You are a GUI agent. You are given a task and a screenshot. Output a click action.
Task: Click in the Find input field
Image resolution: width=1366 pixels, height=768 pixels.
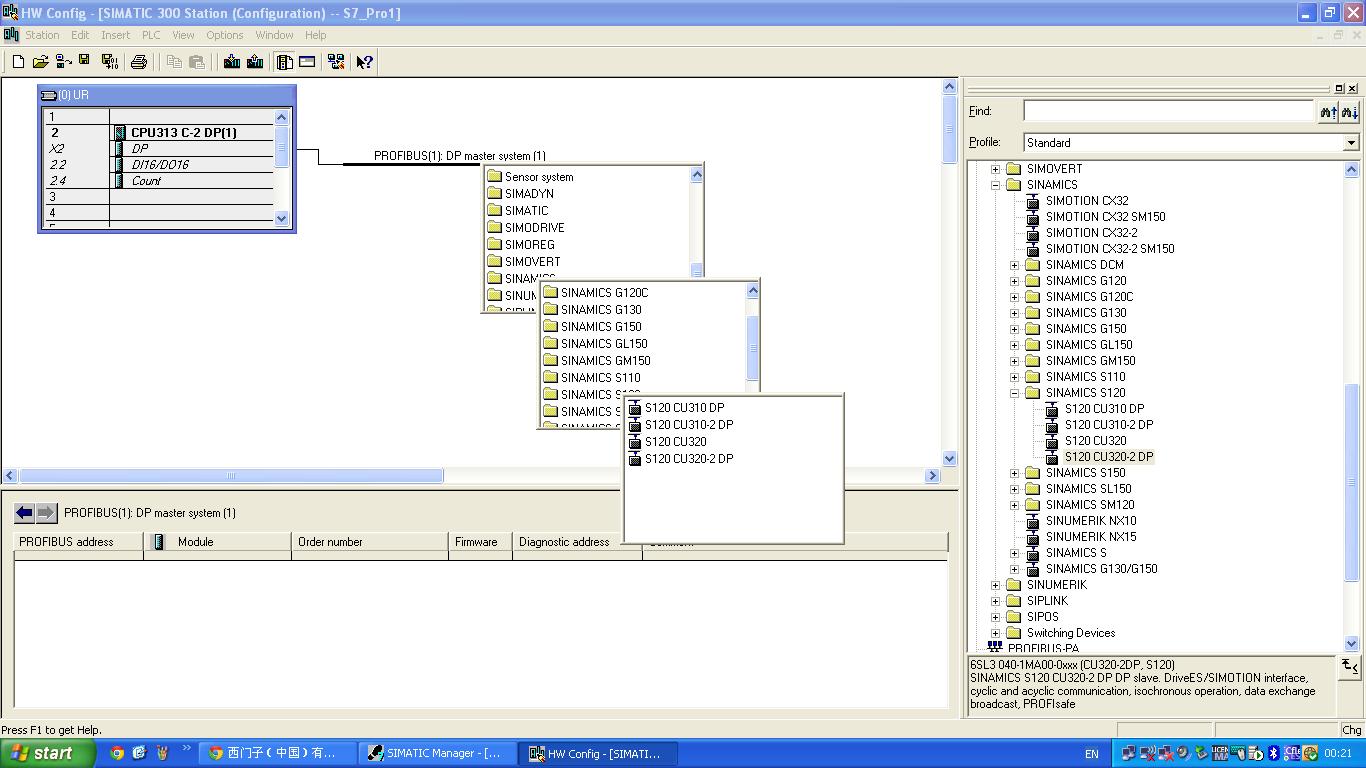(1167, 112)
